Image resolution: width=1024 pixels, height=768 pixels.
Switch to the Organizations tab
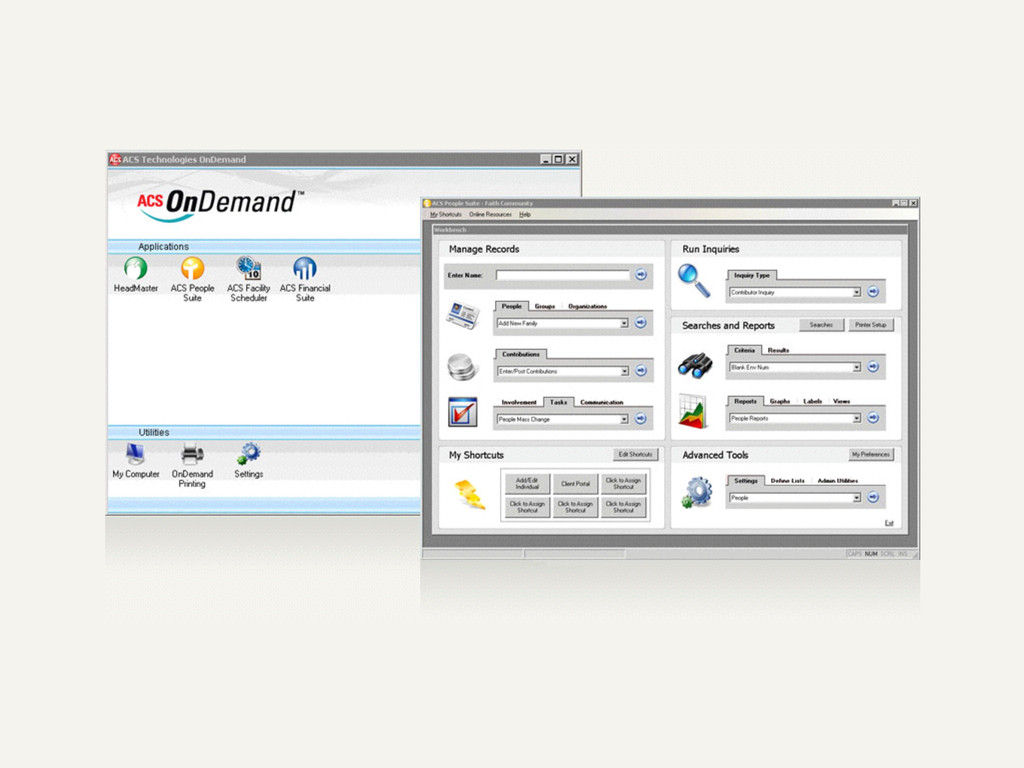(588, 306)
